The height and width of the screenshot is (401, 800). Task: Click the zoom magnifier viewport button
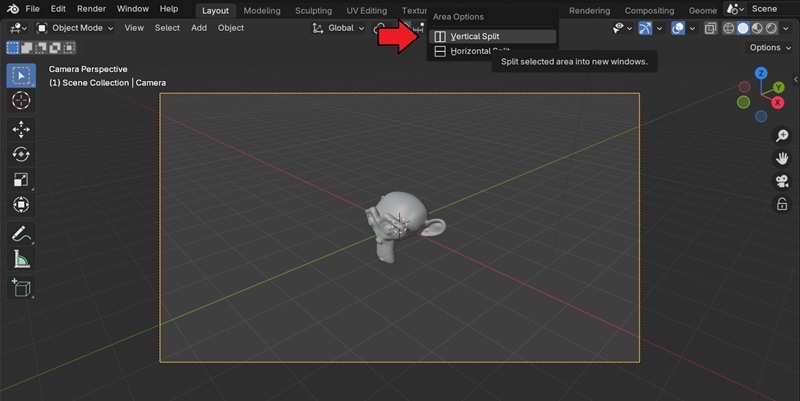click(x=782, y=135)
